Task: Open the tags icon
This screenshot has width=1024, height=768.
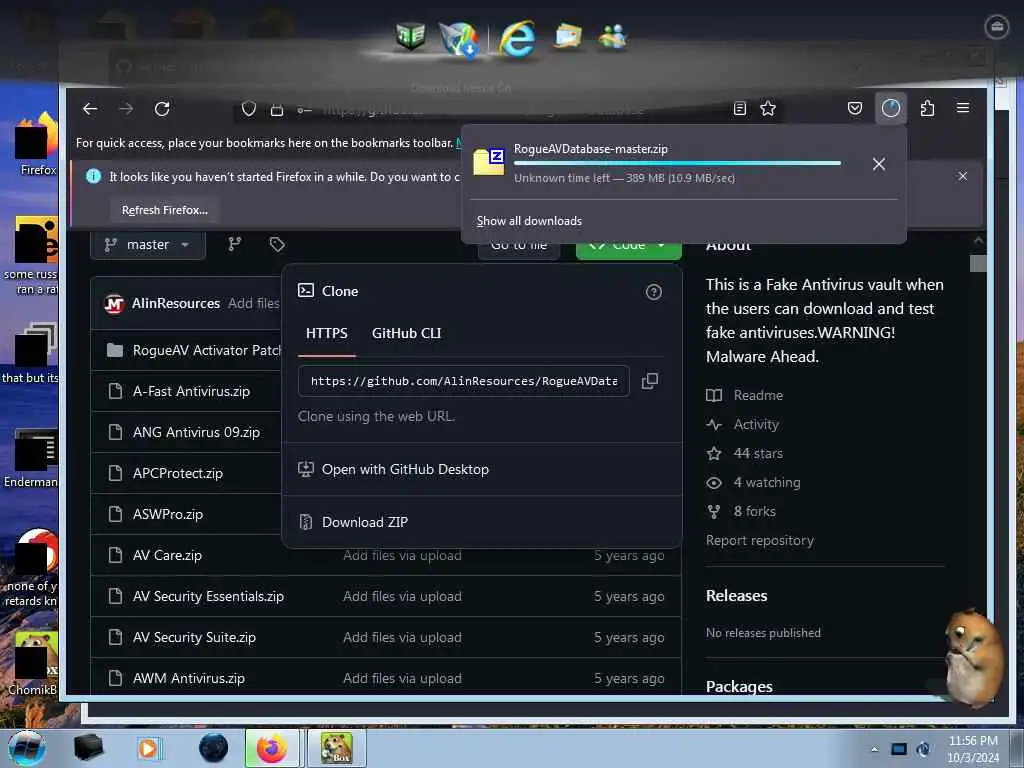Action: coord(277,244)
